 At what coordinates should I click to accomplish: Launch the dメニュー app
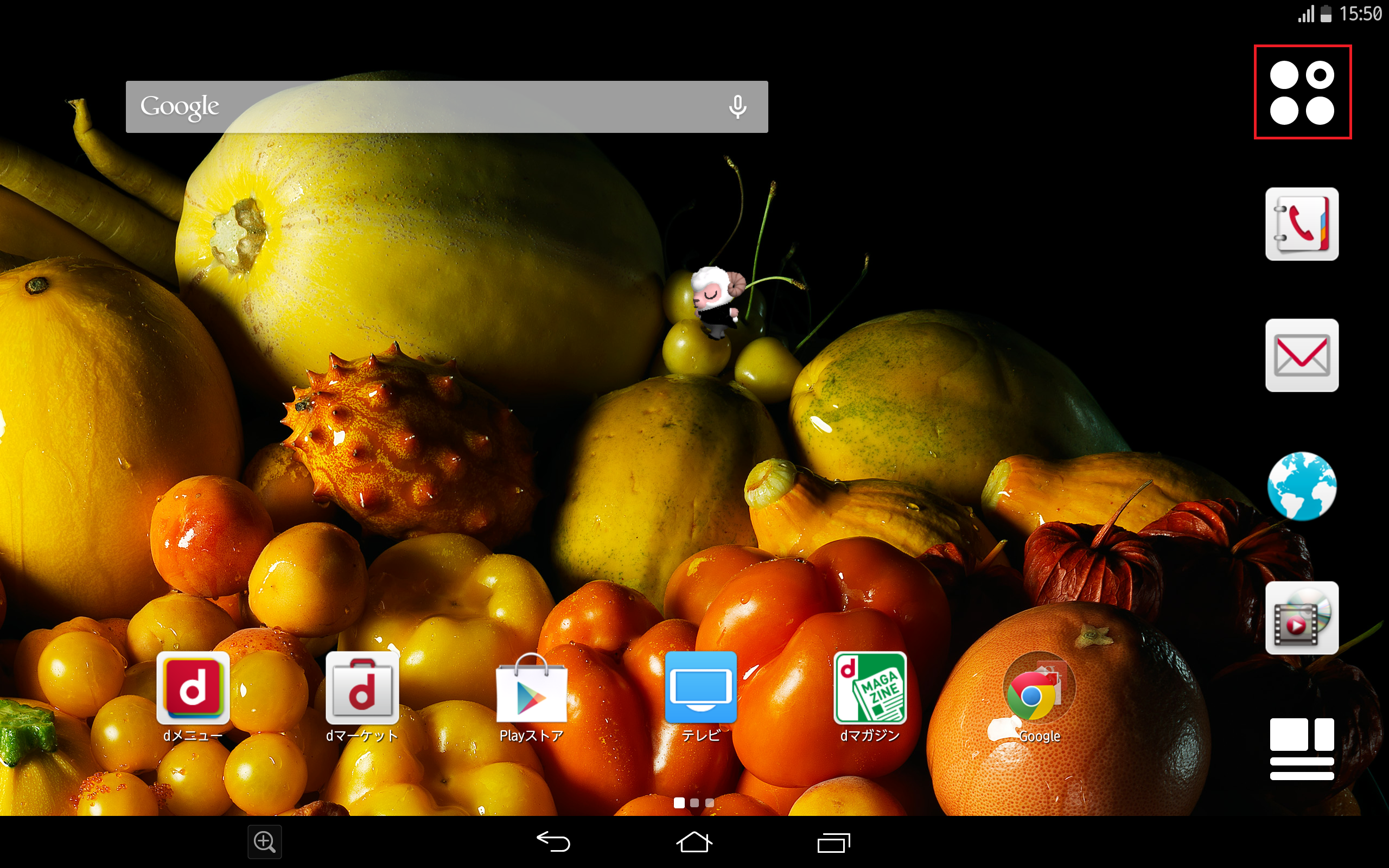click(x=193, y=688)
